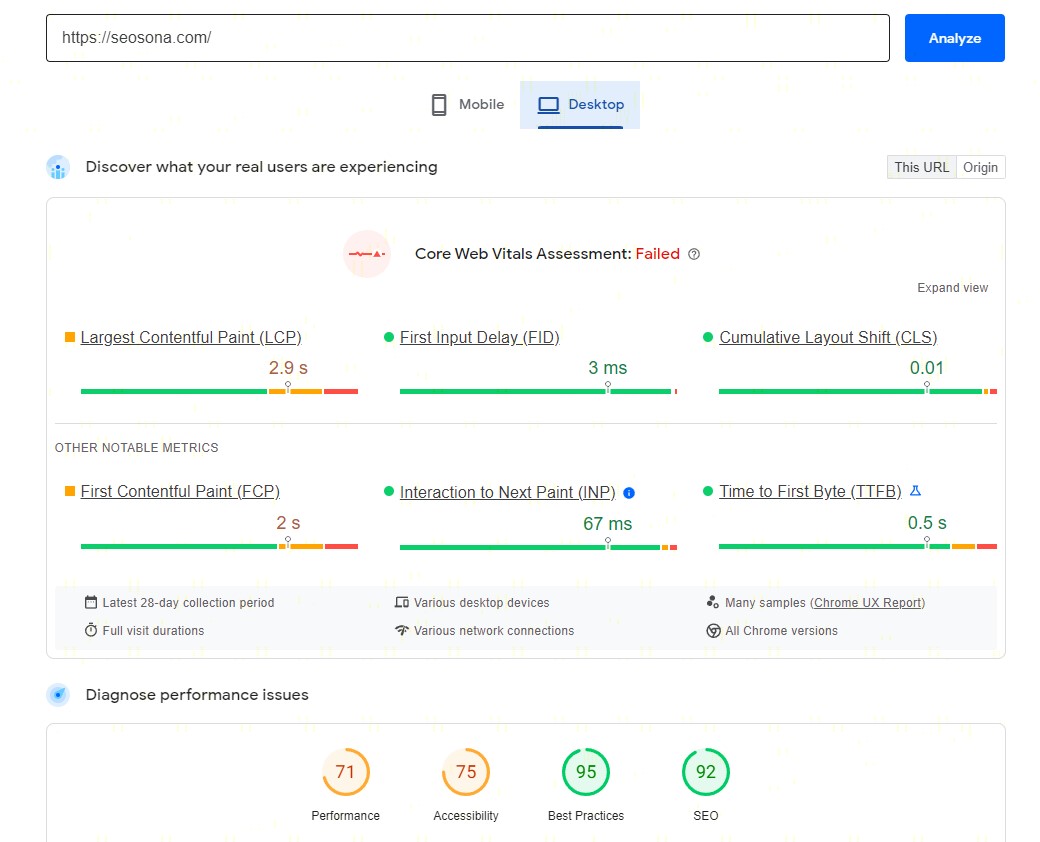Image resolution: width=1040 pixels, height=842 pixels.
Task: Click the Analyze button
Action: pyautogui.click(x=954, y=38)
